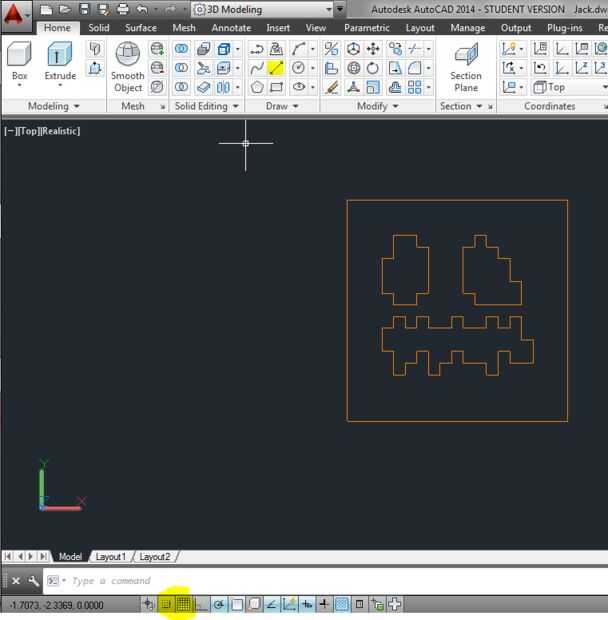Click the [Top] viewport view control
The width and height of the screenshot is (608, 620).
(28, 131)
